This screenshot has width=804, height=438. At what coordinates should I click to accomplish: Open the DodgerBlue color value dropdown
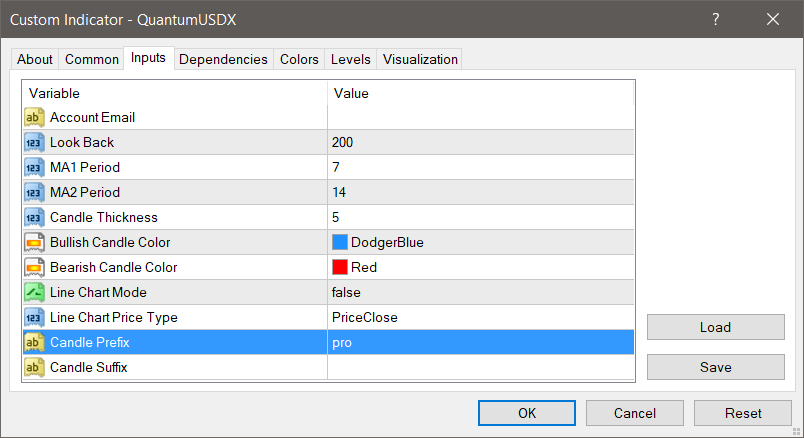480,242
